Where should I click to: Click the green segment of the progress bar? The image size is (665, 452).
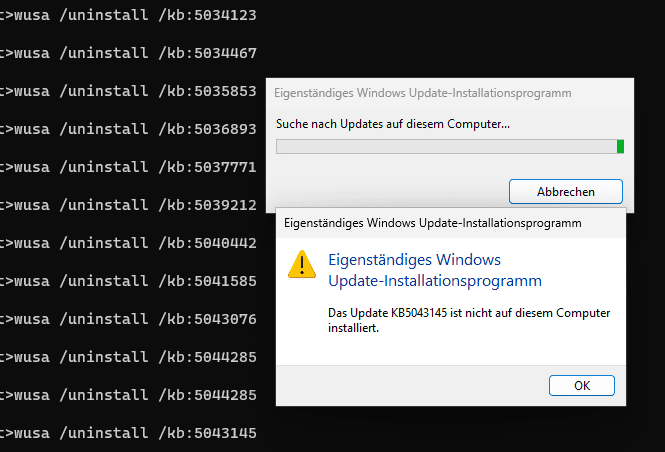click(x=620, y=147)
